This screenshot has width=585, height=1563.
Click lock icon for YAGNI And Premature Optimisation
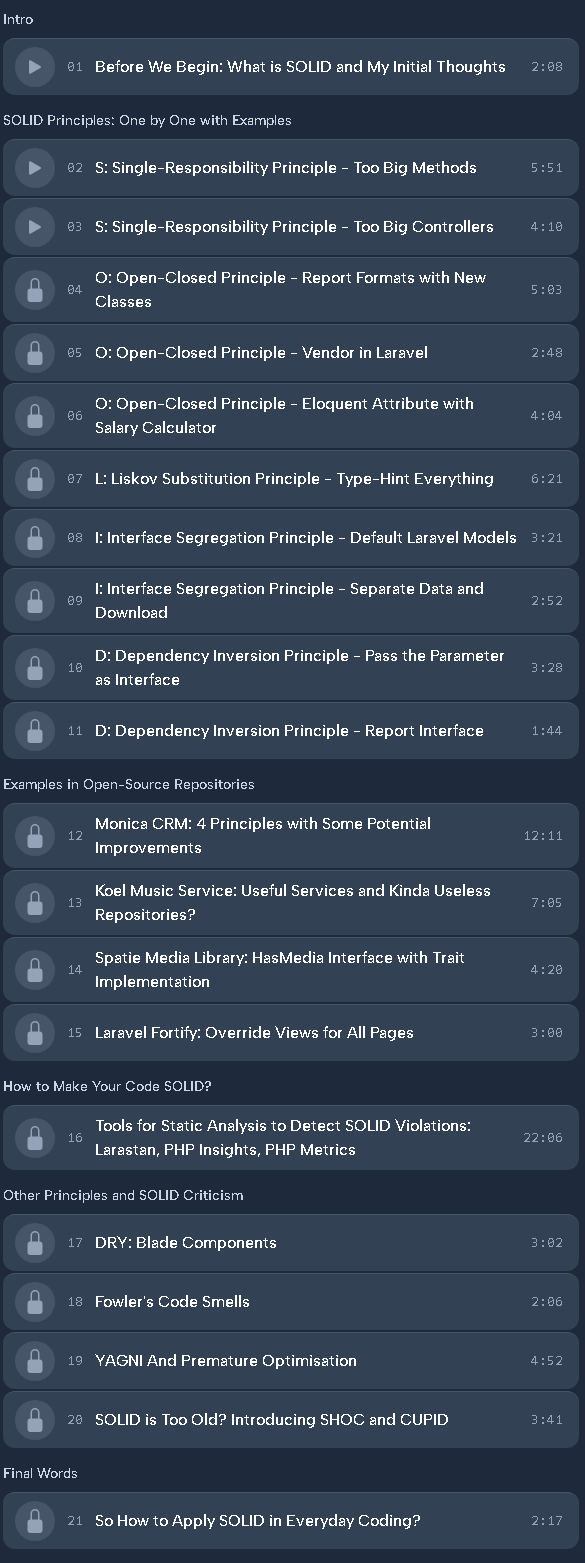point(34,1361)
